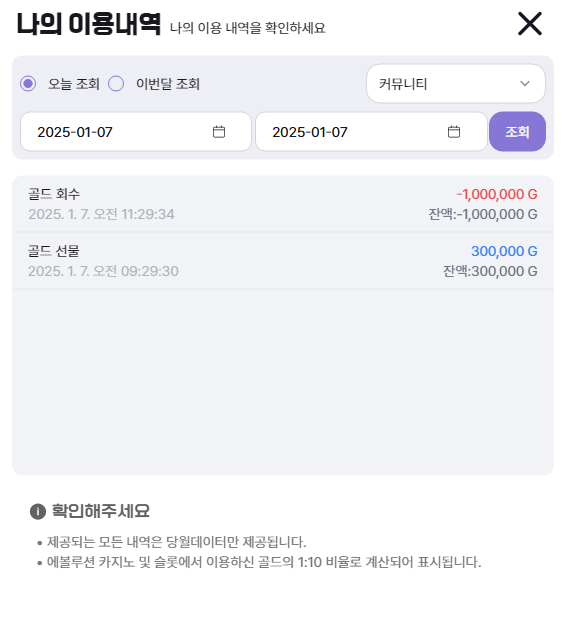Close the 나의 이용내역 dialog

530,24
